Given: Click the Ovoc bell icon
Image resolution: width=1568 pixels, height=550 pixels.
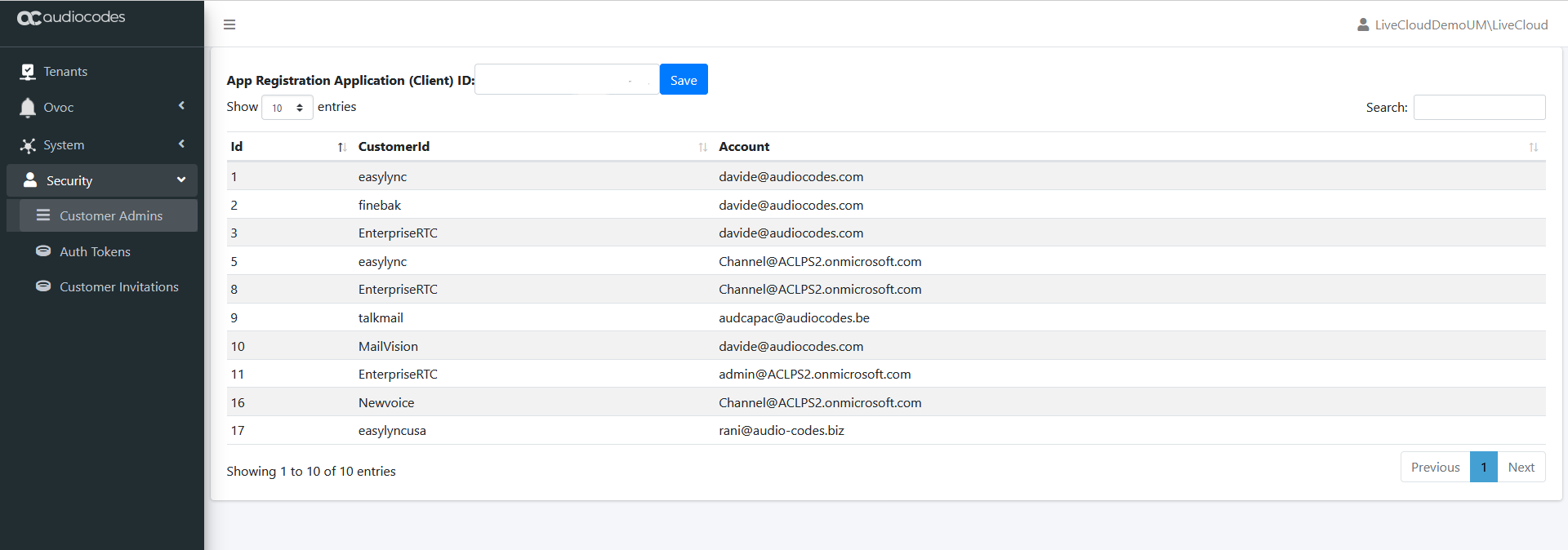Looking at the screenshot, I should click(x=28, y=108).
